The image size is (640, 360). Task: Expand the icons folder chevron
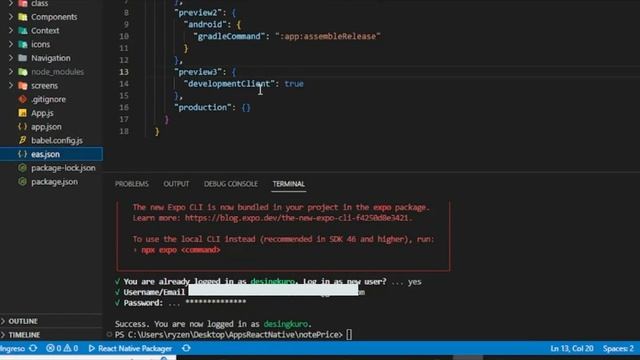tap(11, 44)
